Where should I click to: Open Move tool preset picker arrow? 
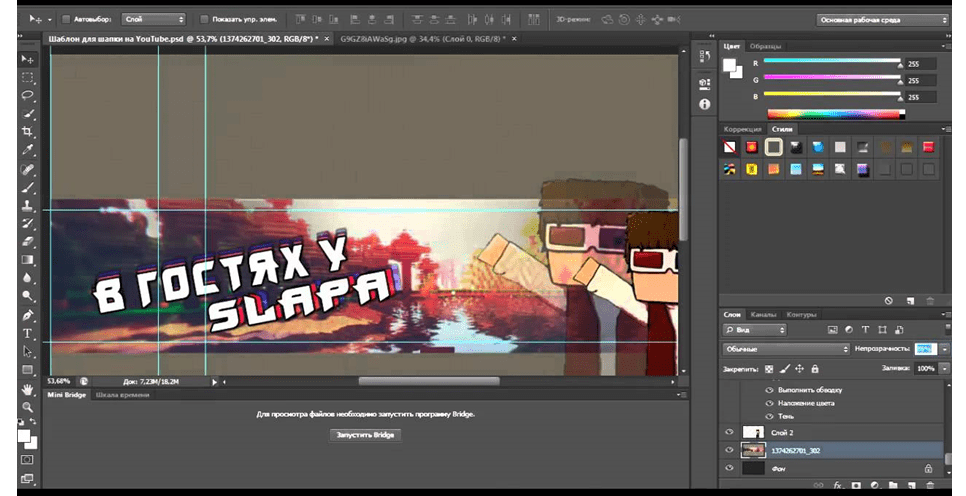(x=50, y=20)
